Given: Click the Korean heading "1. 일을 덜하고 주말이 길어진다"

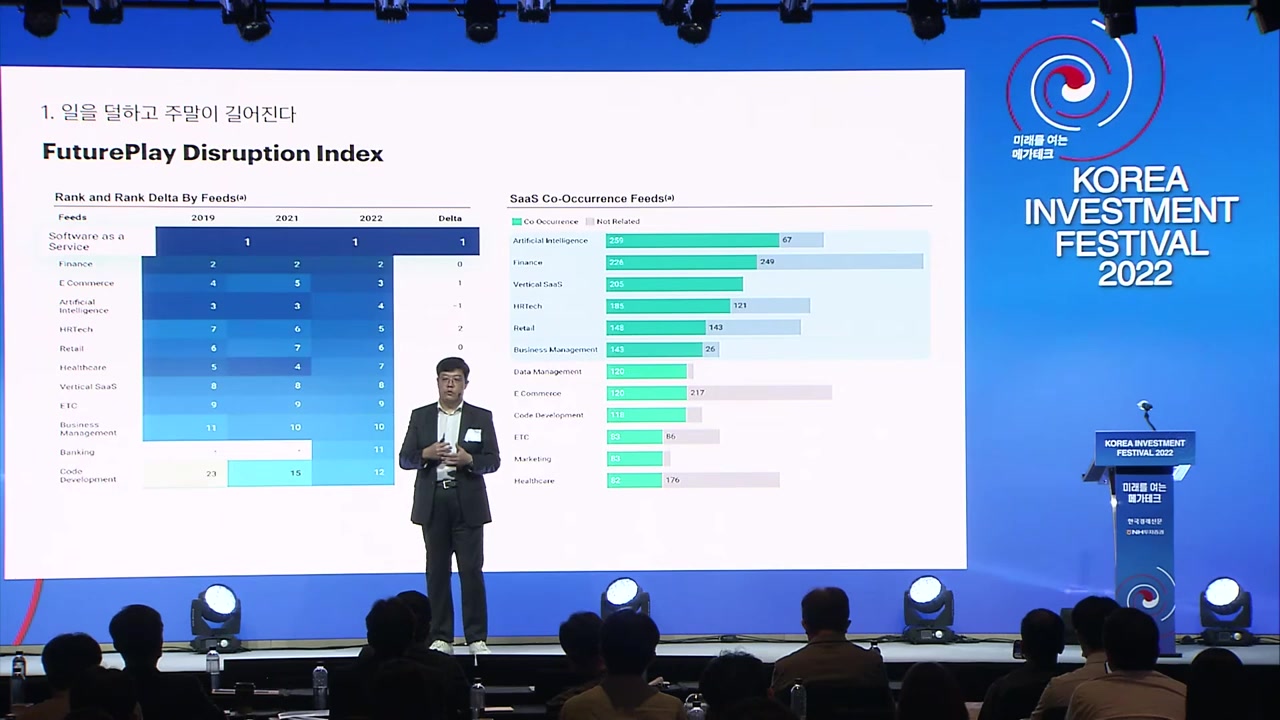Looking at the screenshot, I should click(x=169, y=113).
